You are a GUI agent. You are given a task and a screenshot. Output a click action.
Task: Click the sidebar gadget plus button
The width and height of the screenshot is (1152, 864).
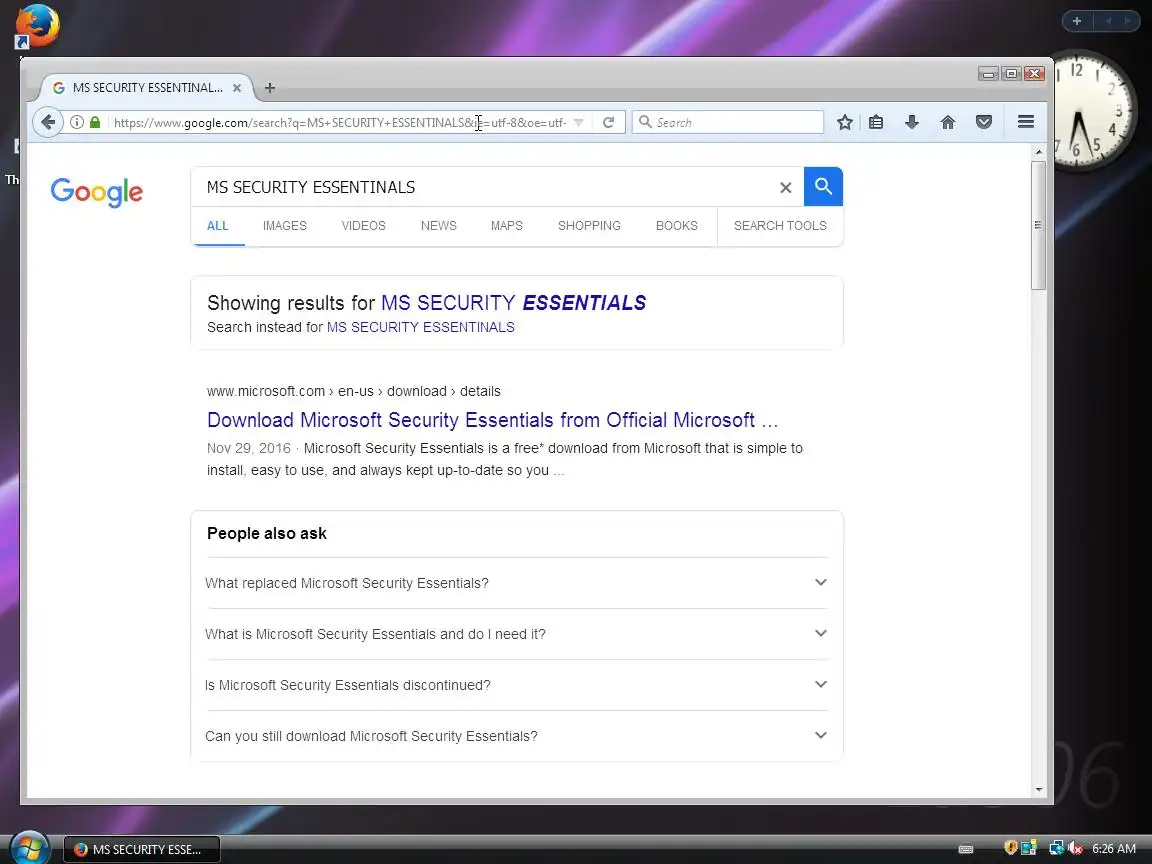click(x=1077, y=21)
